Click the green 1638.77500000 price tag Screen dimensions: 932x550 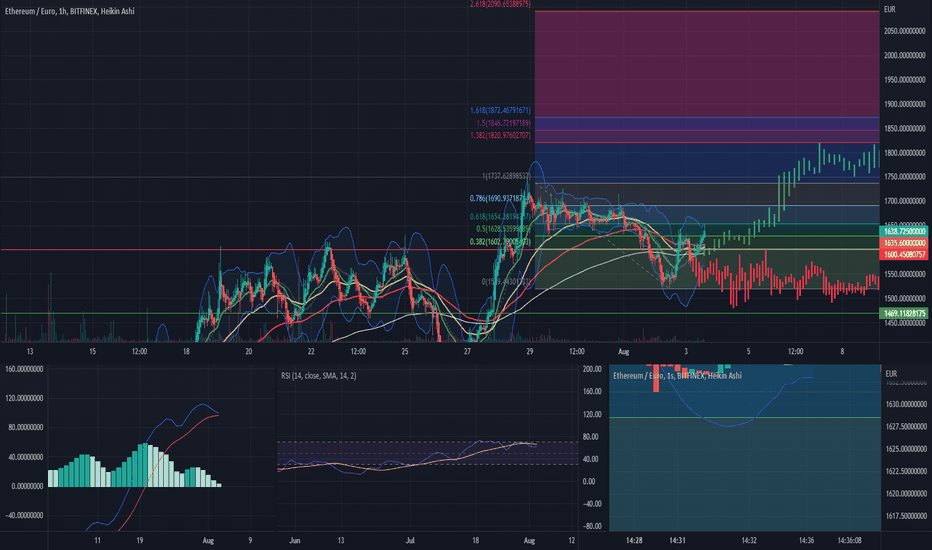coord(903,231)
